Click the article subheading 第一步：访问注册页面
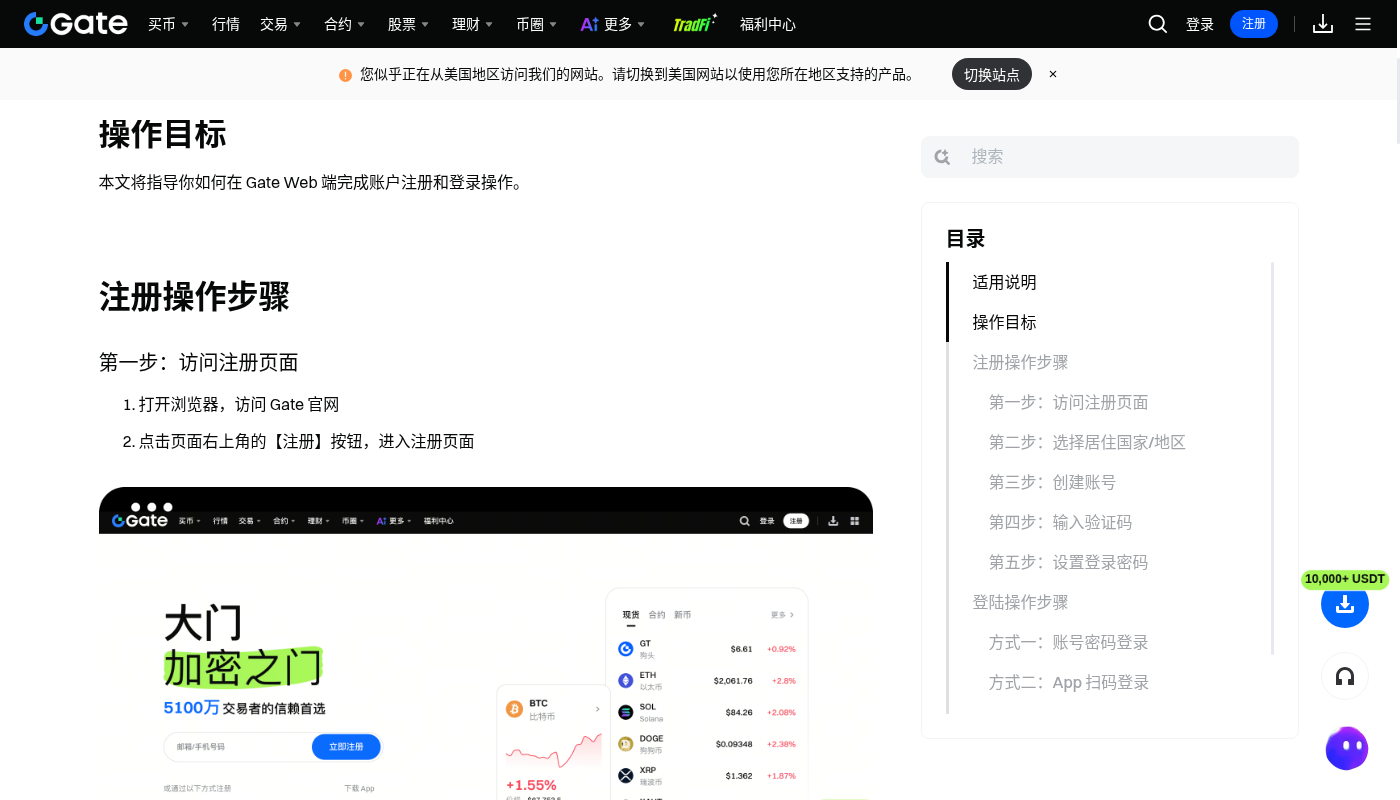Image resolution: width=1400 pixels, height=800 pixels. tap(199, 362)
